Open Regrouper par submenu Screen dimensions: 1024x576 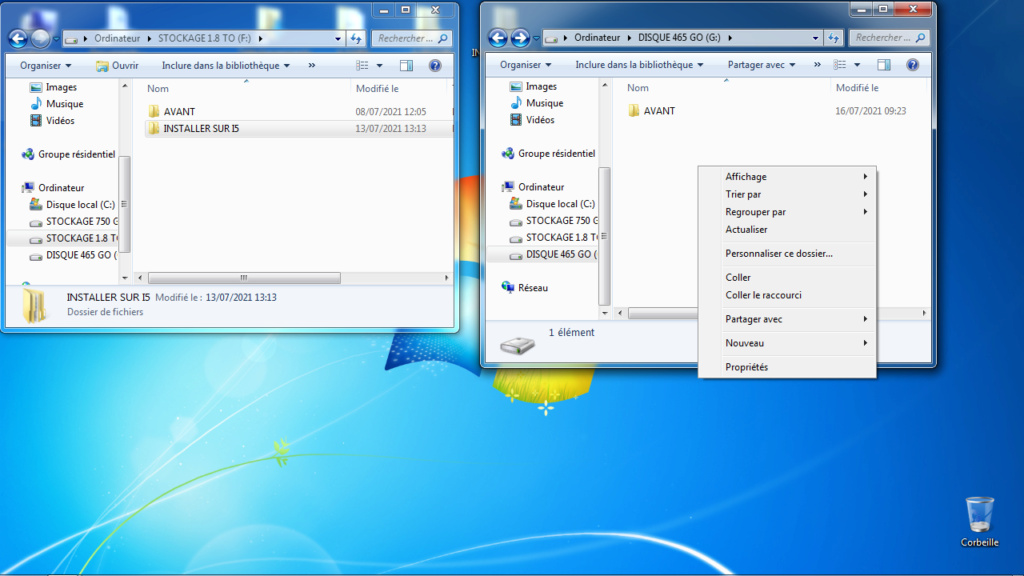click(x=787, y=212)
